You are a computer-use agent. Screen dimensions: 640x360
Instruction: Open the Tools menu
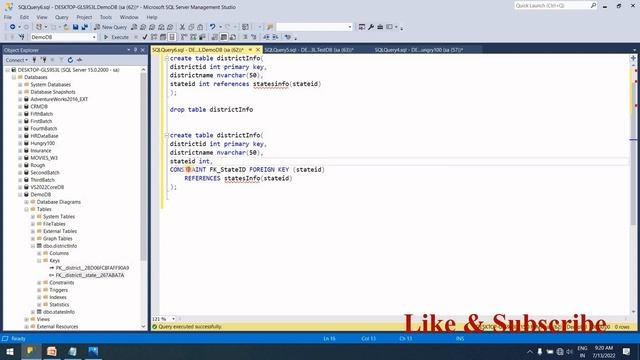(106, 17)
